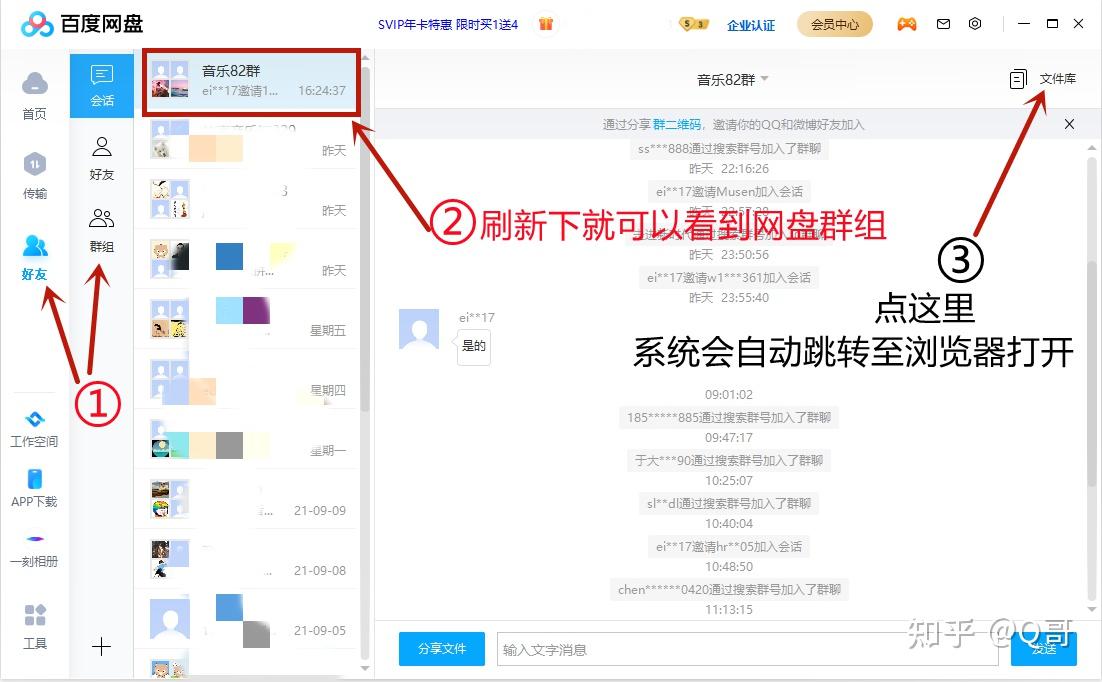This screenshot has width=1102, height=682.
Task: Click the 音乐82群 group avatar
Action: [170, 79]
